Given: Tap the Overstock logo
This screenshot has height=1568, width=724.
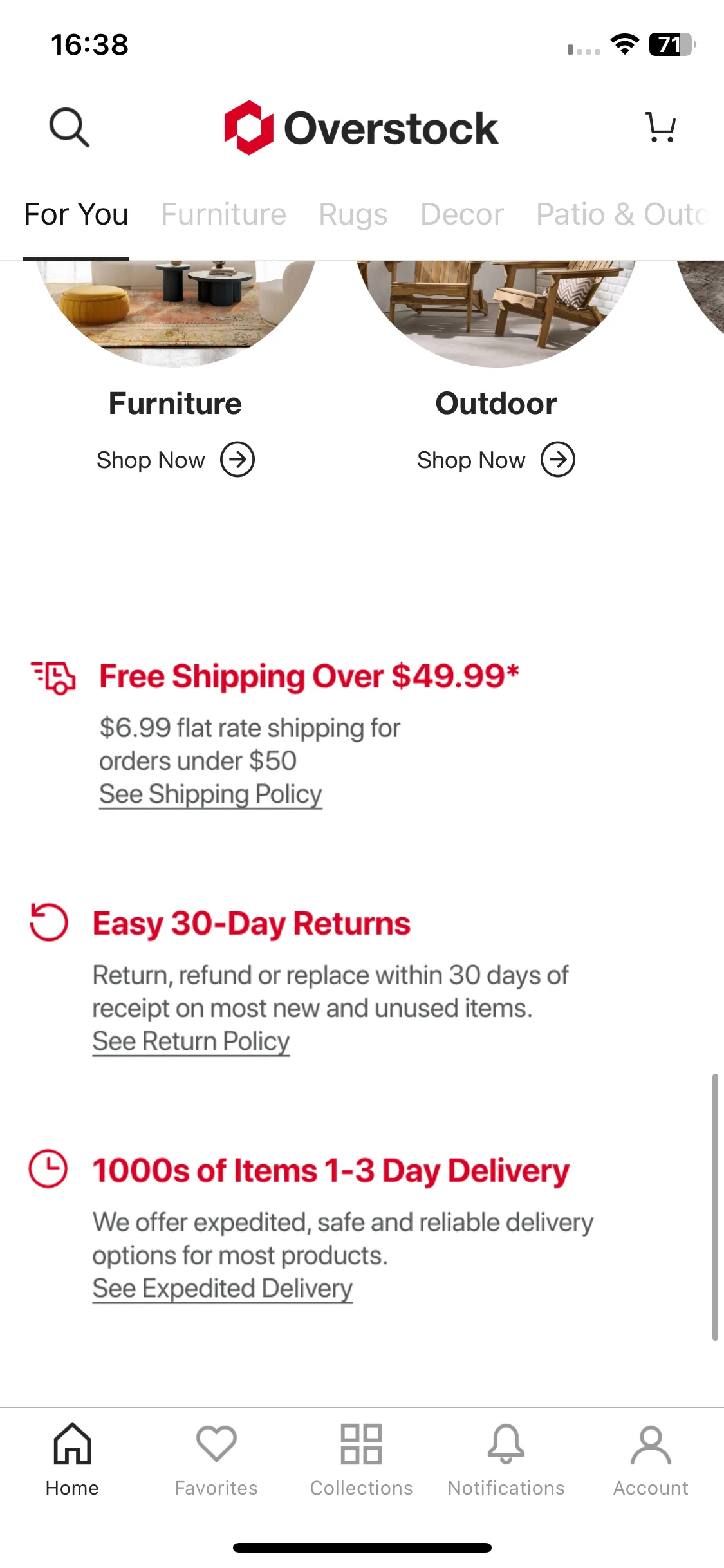Looking at the screenshot, I should (x=361, y=127).
